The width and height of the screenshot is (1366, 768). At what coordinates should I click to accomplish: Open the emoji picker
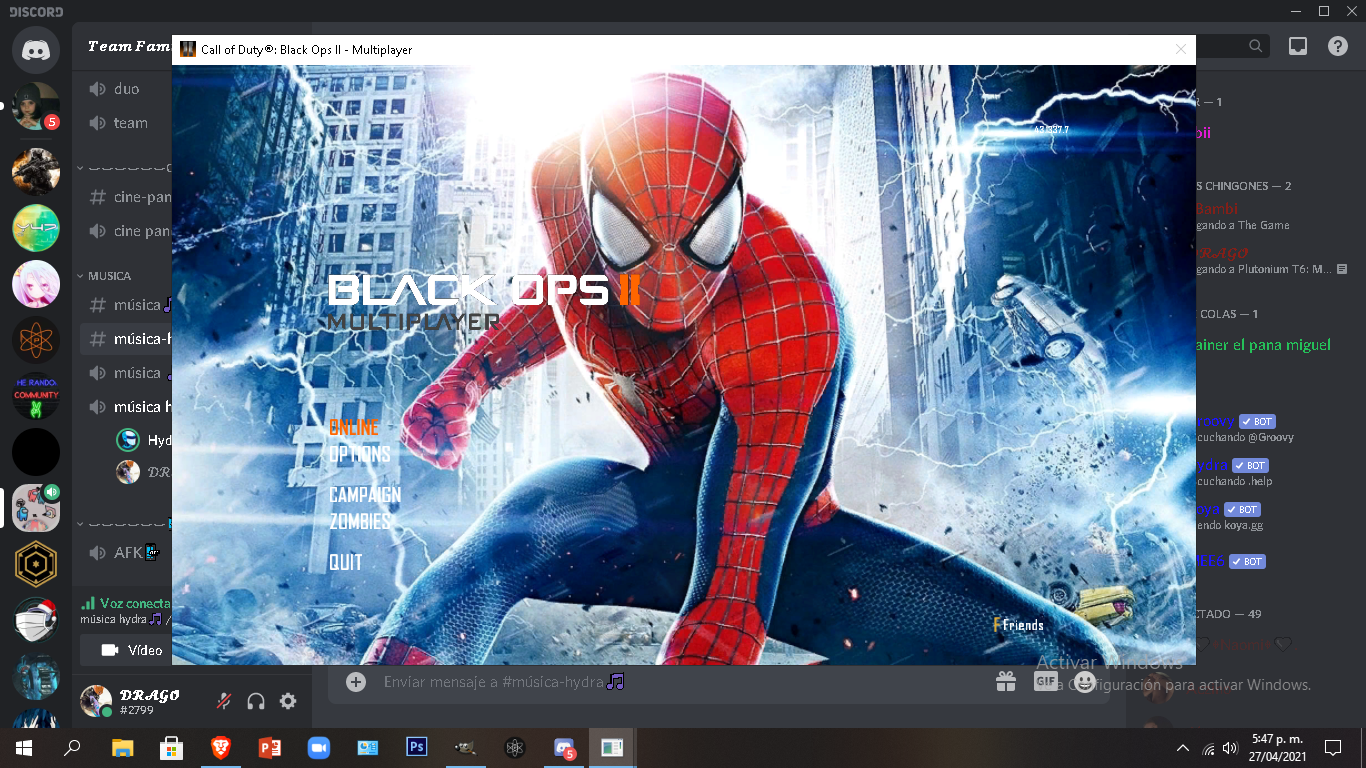coord(1086,682)
